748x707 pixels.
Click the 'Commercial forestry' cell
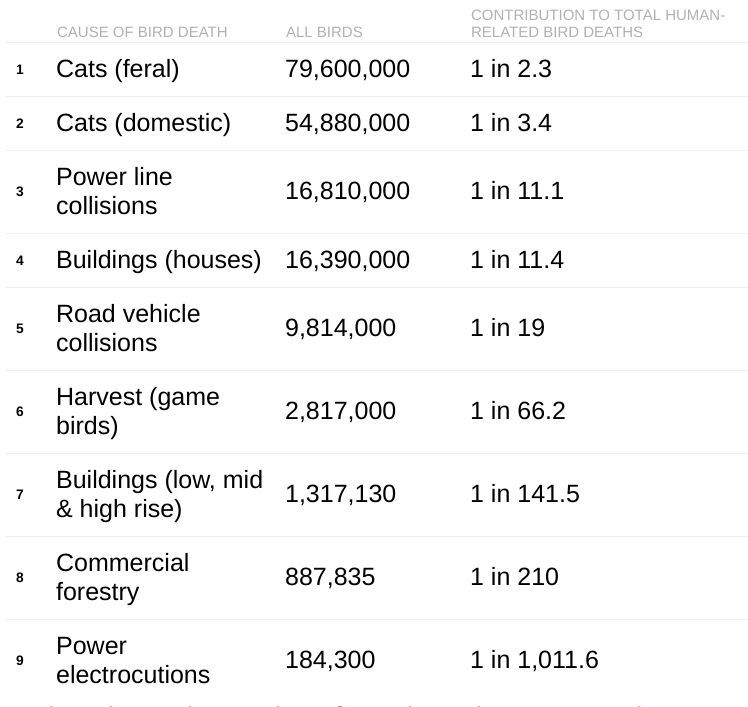click(122, 577)
